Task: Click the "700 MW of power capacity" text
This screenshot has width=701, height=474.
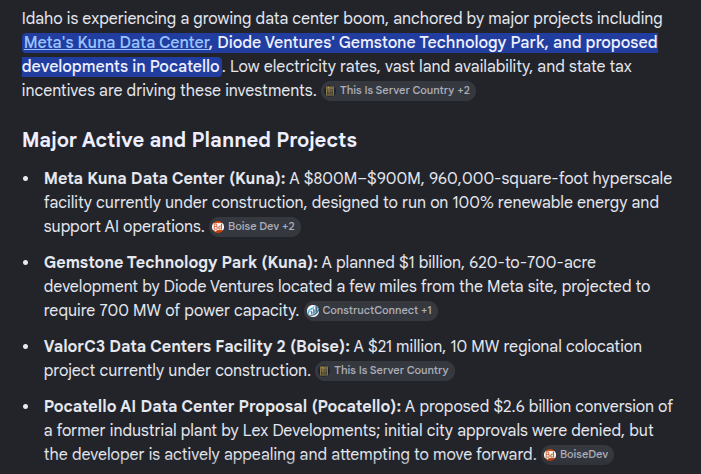Action: [x=199, y=311]
